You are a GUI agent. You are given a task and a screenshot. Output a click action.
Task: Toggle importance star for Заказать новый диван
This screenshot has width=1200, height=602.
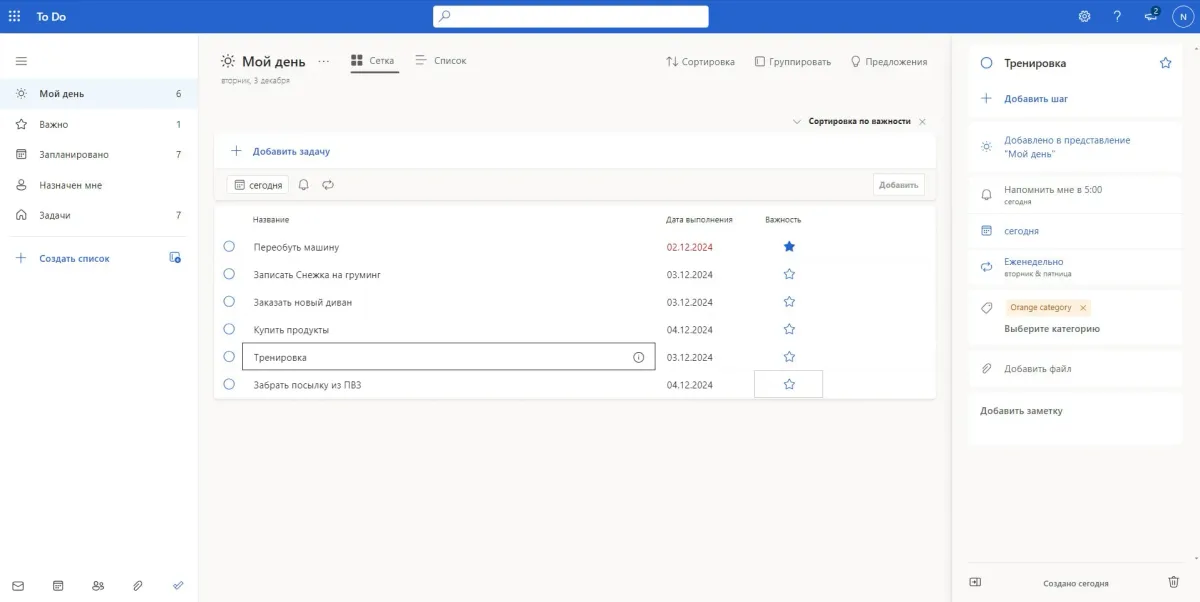(789, 302)
